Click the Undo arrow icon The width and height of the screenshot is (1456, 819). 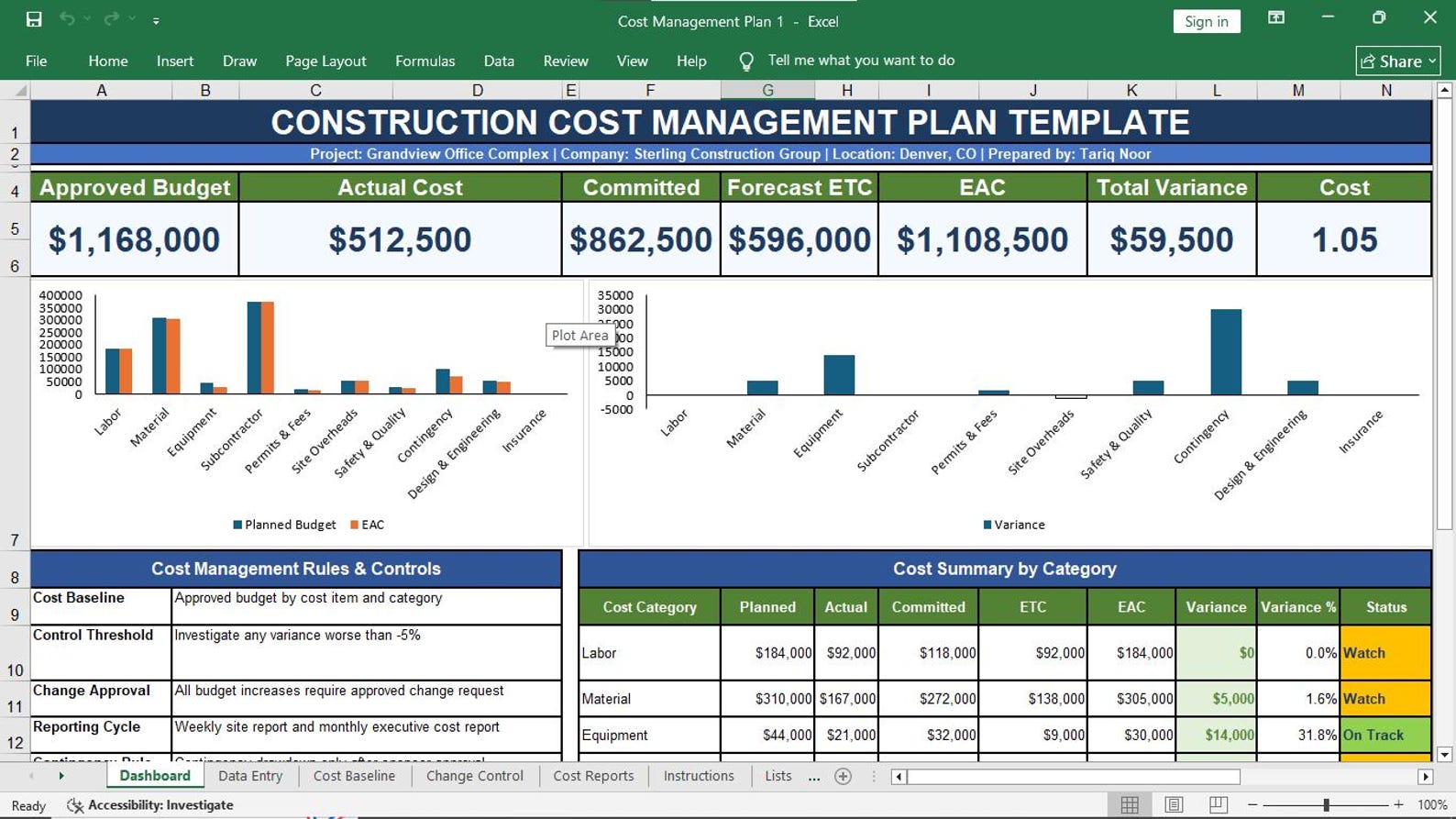pyautogui.click(x=67, y=19)
